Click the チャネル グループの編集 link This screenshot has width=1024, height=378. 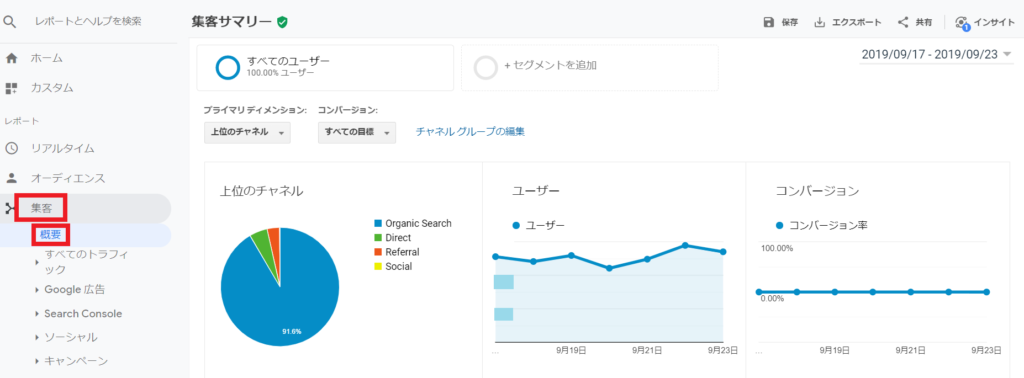[470, 132]
